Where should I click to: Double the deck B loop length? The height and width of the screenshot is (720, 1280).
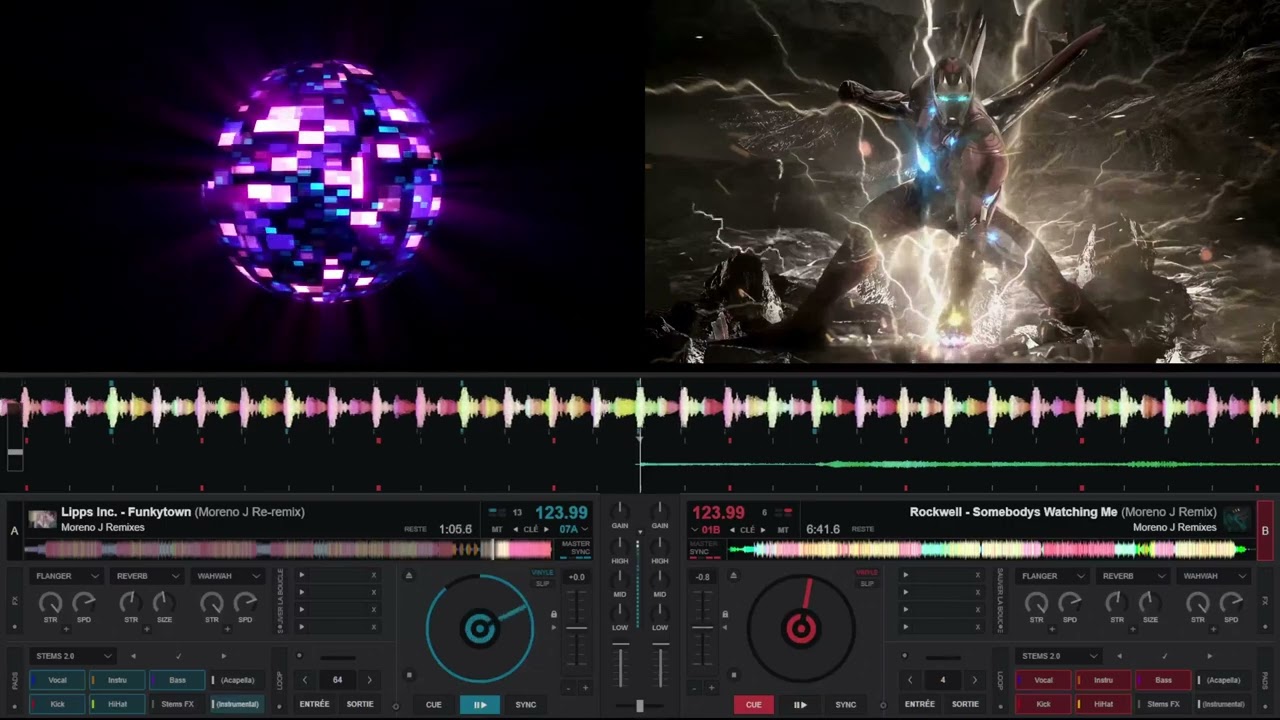(975, 680)
